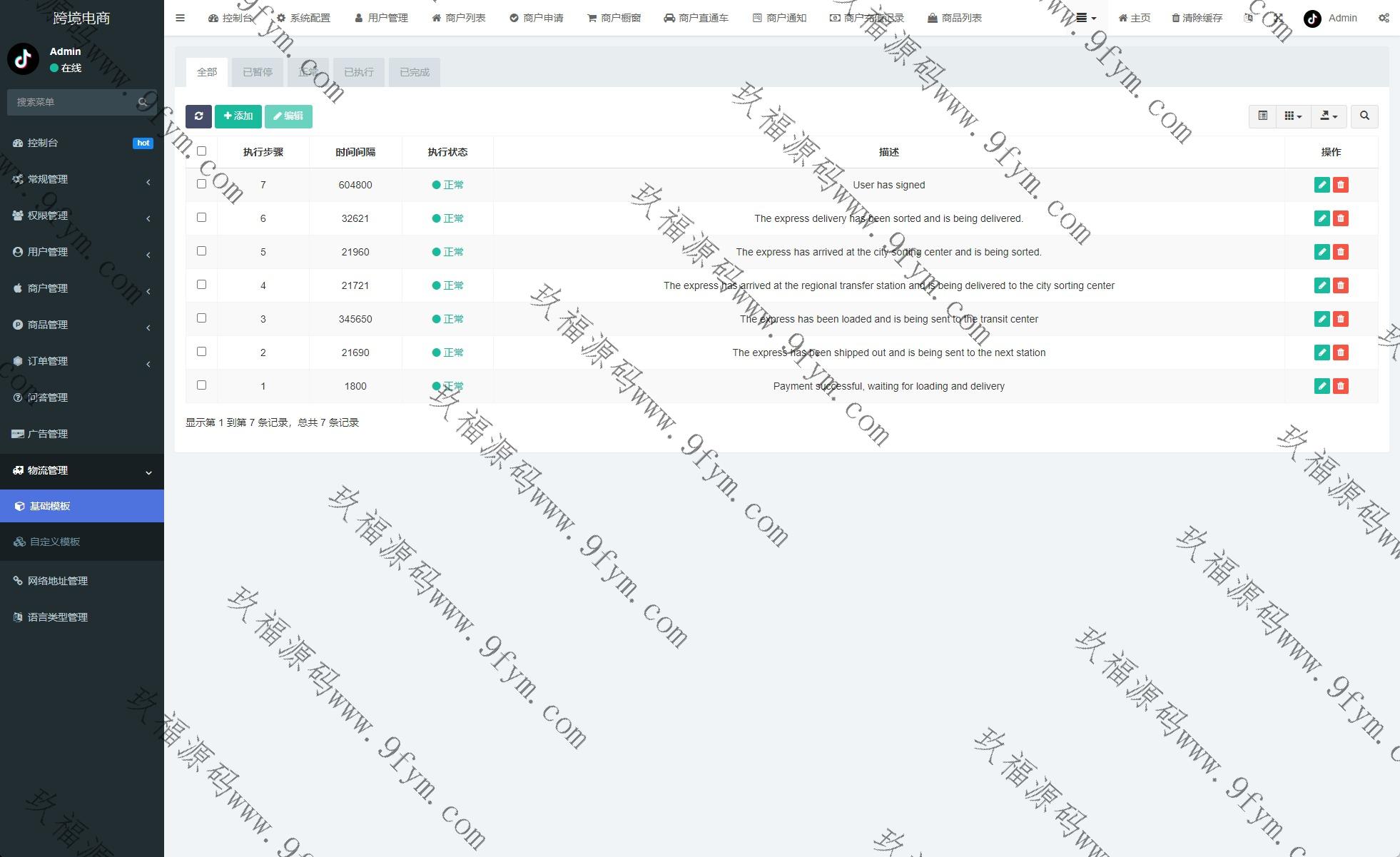Tick the checkbox for step 6 row

pos(201,218)
